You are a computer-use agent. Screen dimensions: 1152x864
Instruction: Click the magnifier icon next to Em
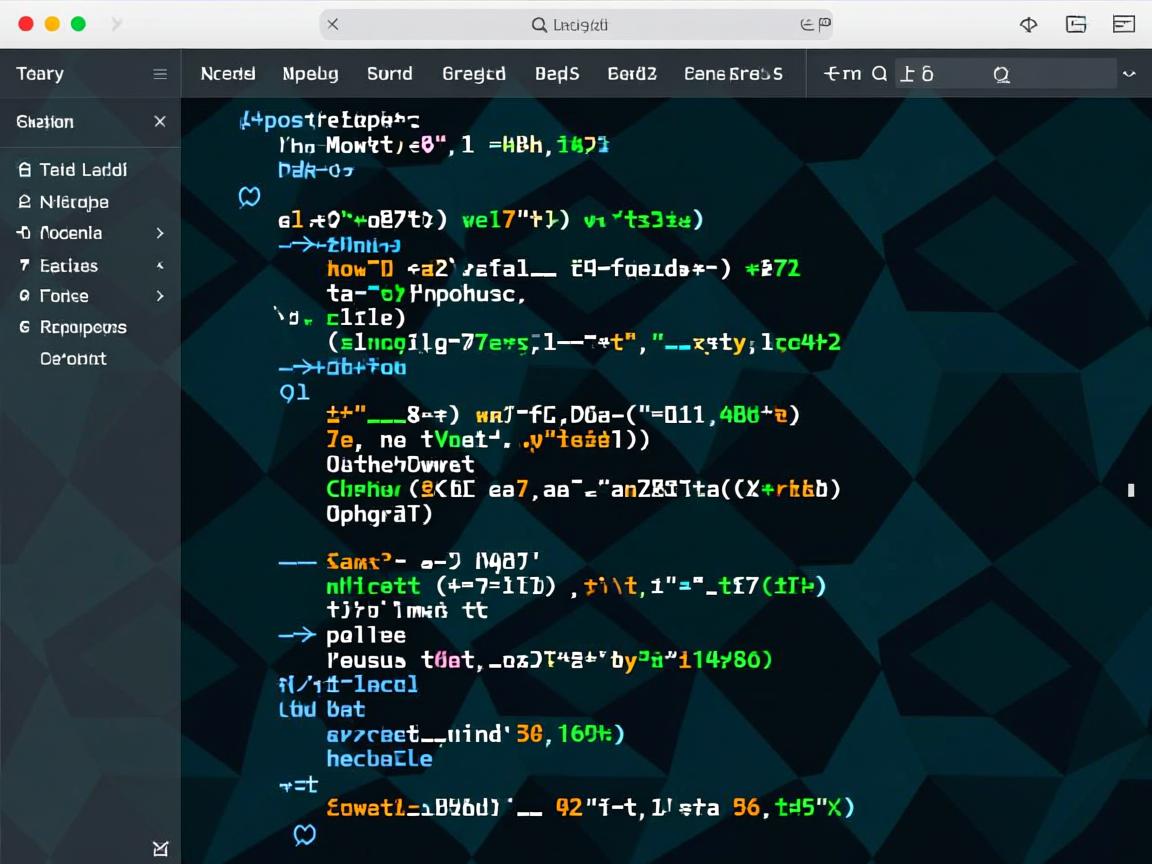pos(879,74)
